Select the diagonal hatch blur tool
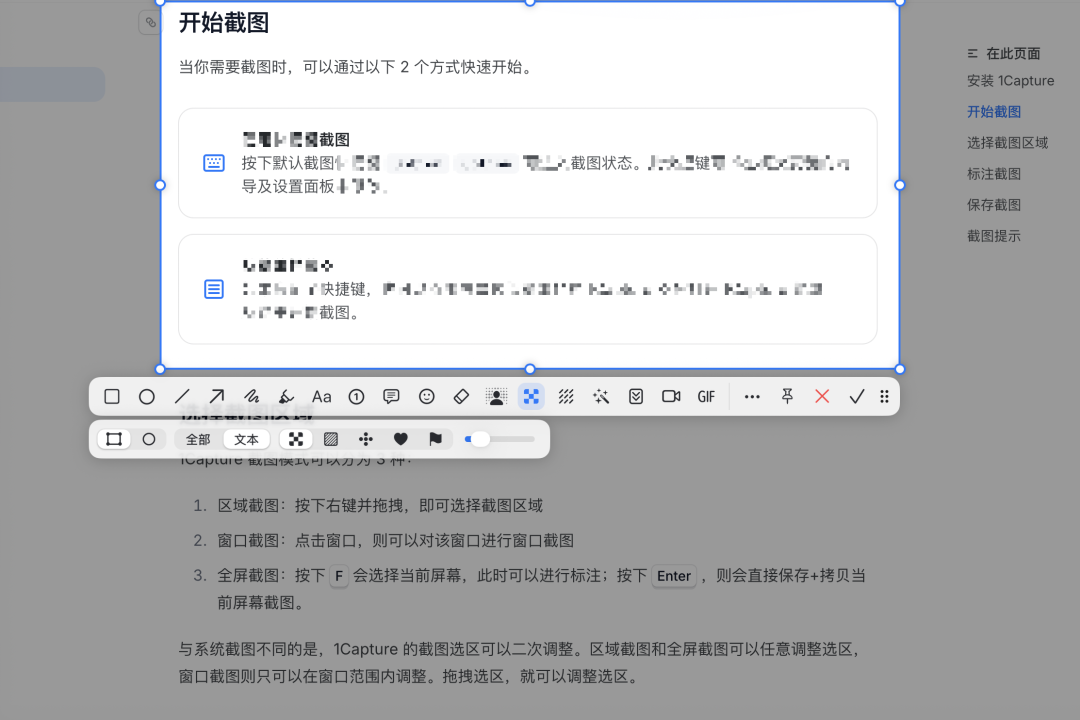The width and height of the screenshot is (1080, 720). pos(566,397)
